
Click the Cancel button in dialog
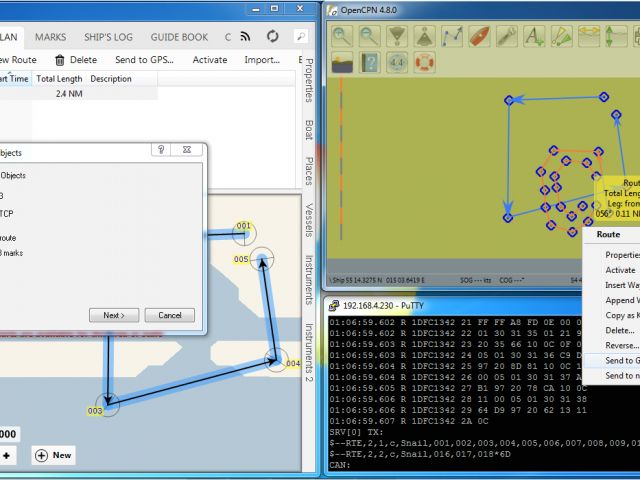(169, 315)
